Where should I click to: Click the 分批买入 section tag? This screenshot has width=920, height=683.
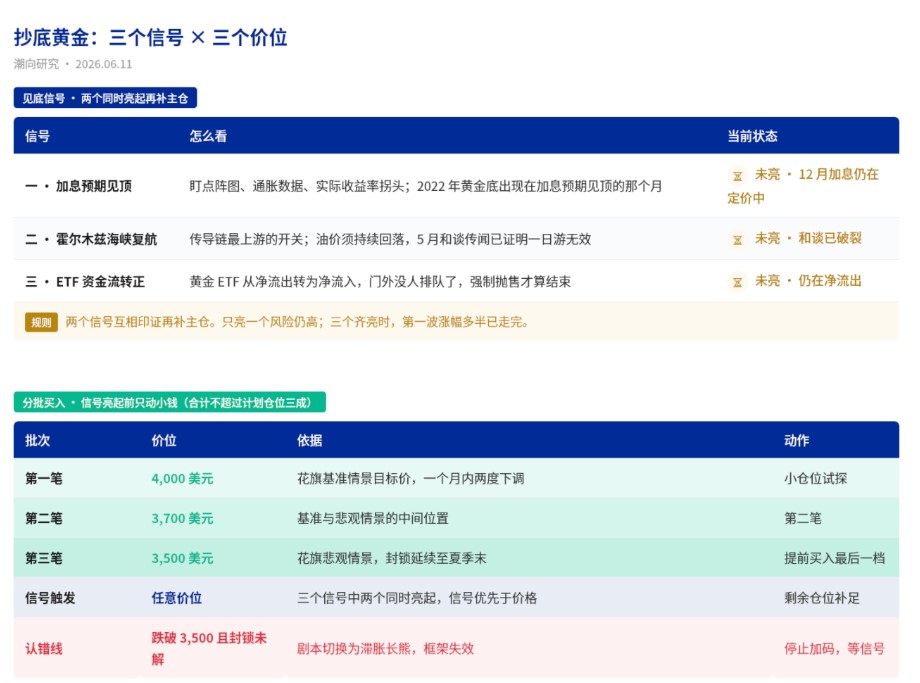pos(170,403)
